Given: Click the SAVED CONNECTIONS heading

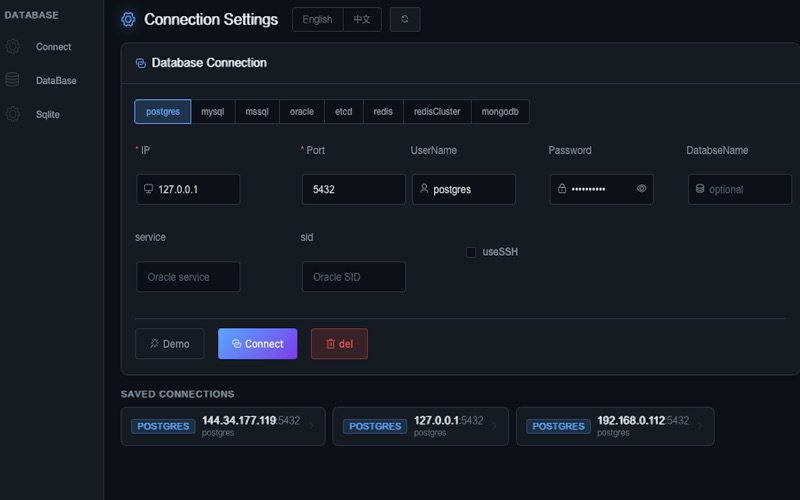Looking at the screenshot, I should (178, 394).
